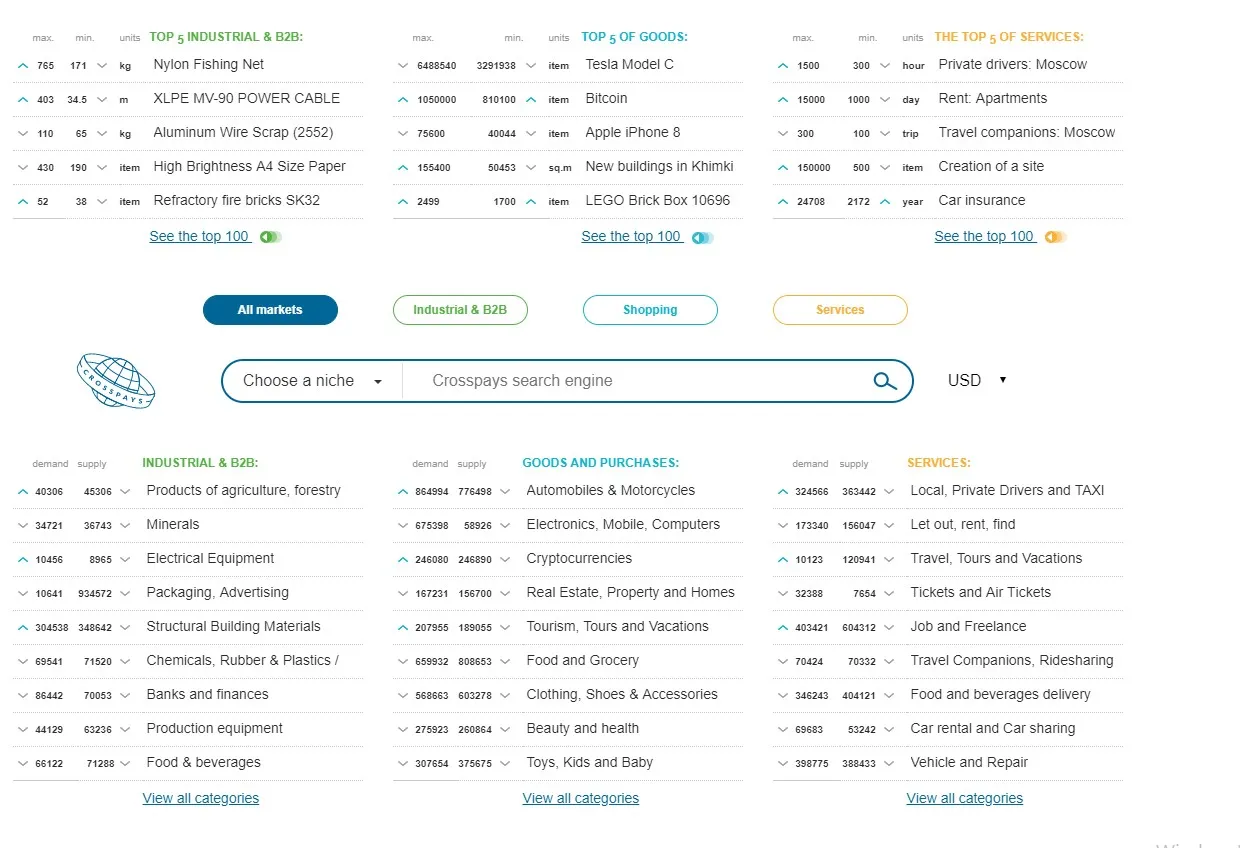This screenshot has width=1243, height=848.
Task: Expand supply chevron for Let out, rent, find
Action: coord(889,526)
